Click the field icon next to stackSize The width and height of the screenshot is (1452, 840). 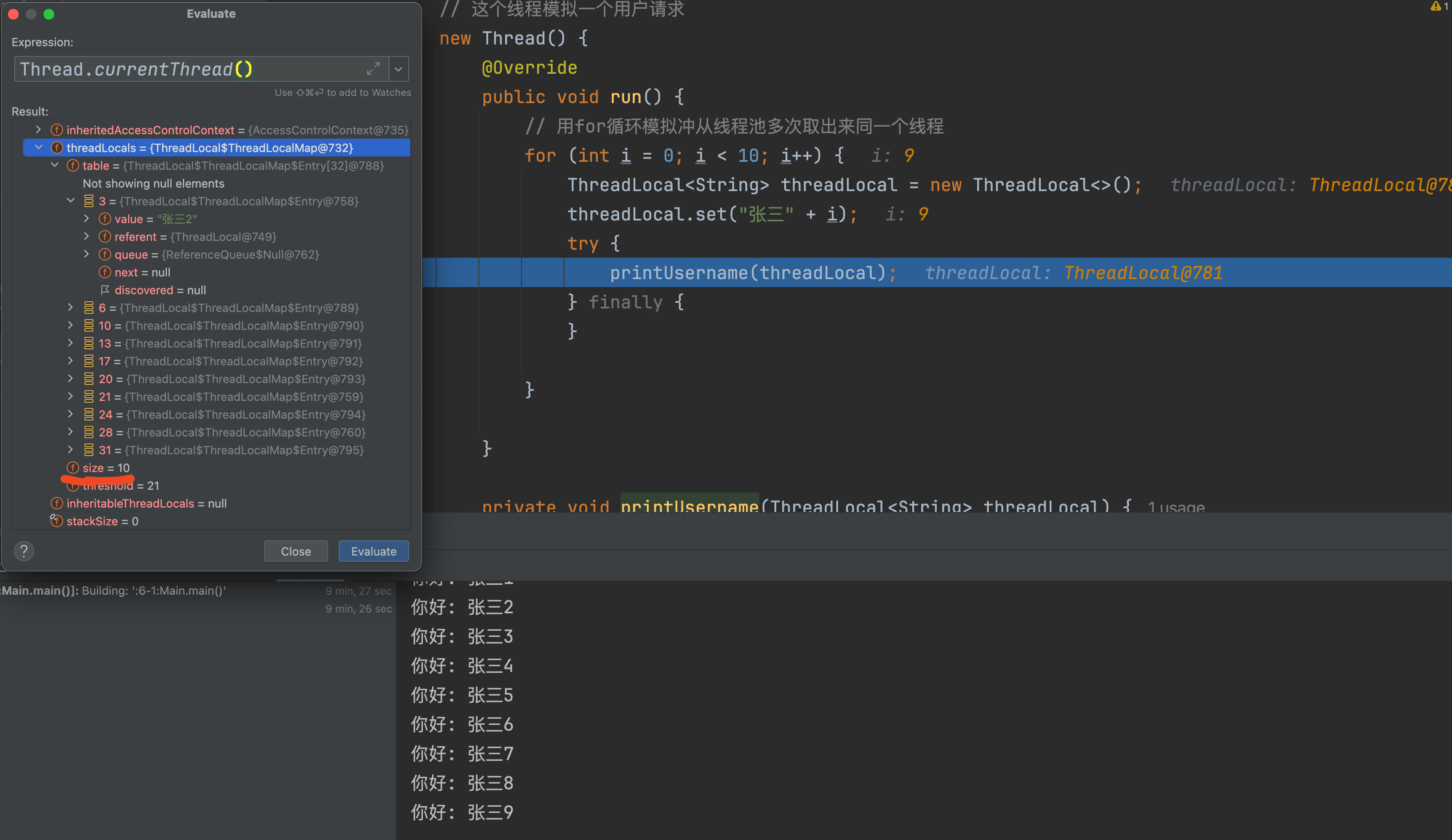(56, 521)
